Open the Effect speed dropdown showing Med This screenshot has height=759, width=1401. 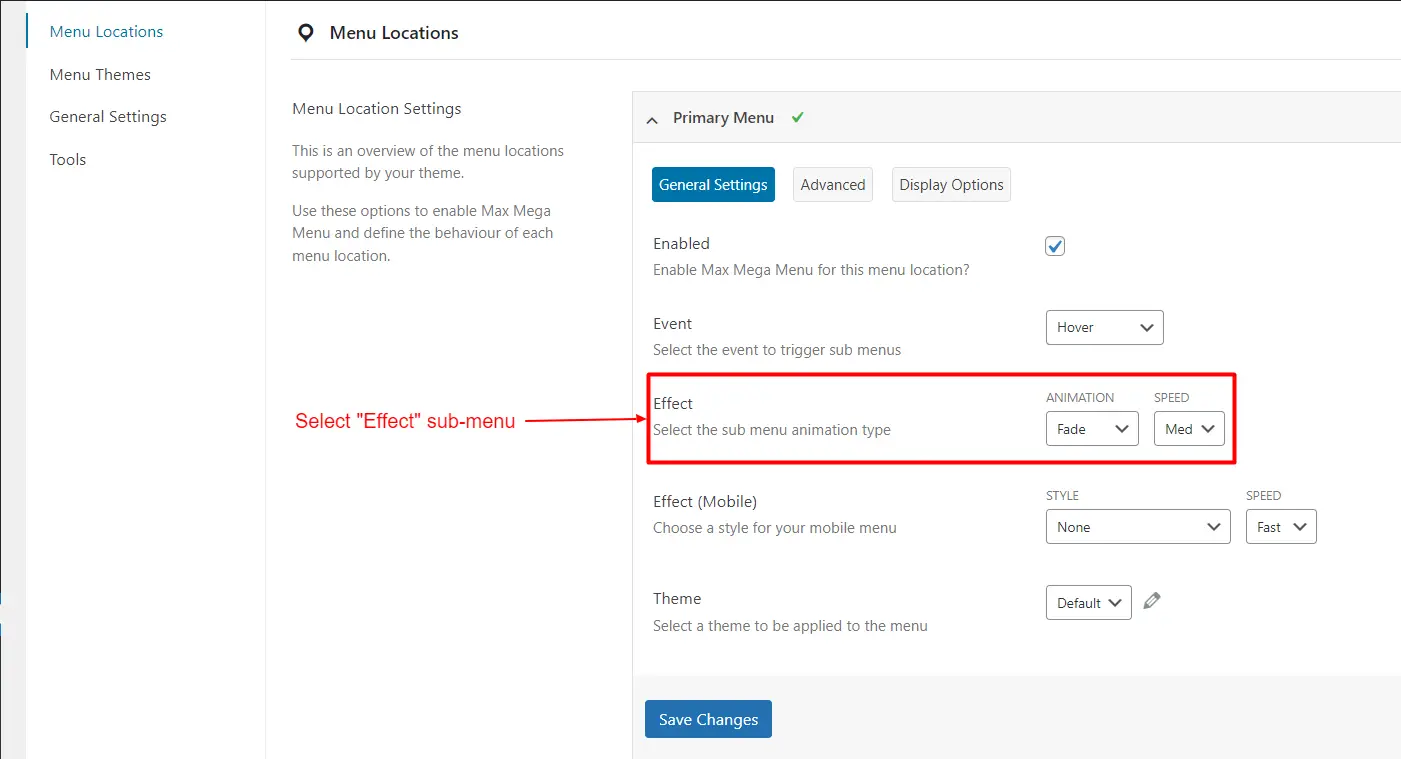point(1188,429)
